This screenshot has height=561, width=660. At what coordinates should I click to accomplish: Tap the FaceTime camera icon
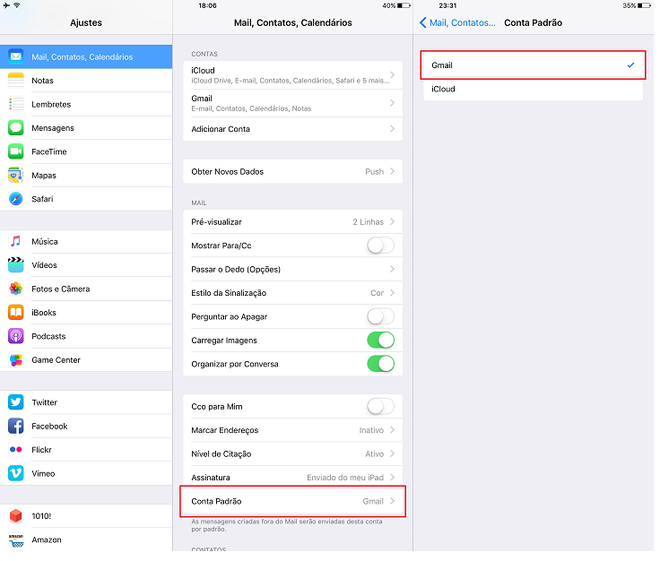point(16,151)
